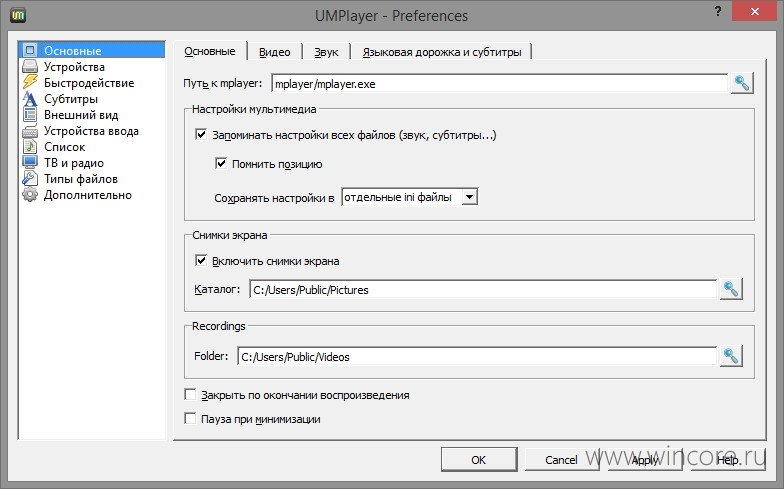Select Типы файлов section
784x489 pixels.
(92, 178)
